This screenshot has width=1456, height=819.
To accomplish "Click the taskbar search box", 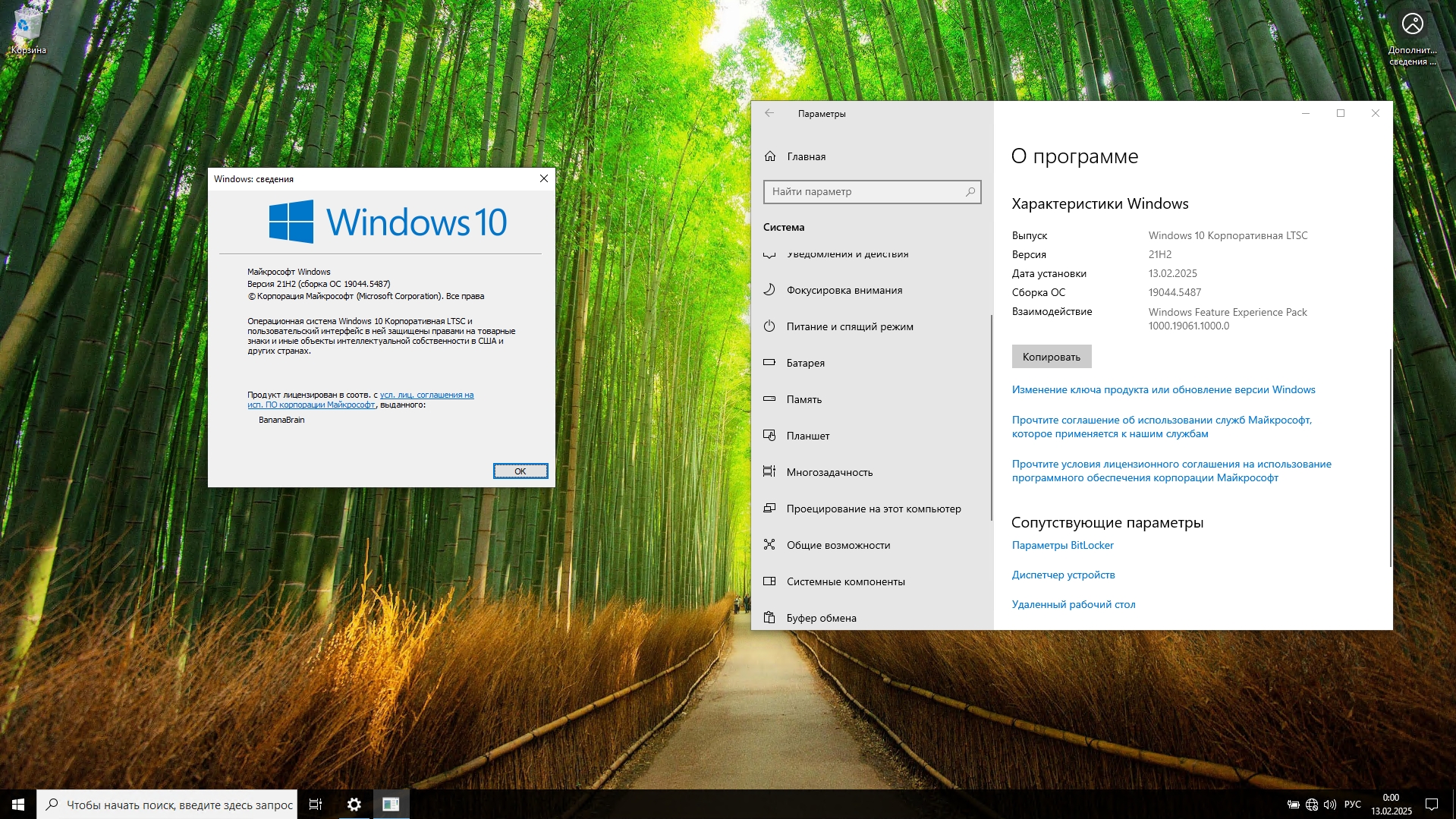I will pyautogui.click(x=167, y=805).
